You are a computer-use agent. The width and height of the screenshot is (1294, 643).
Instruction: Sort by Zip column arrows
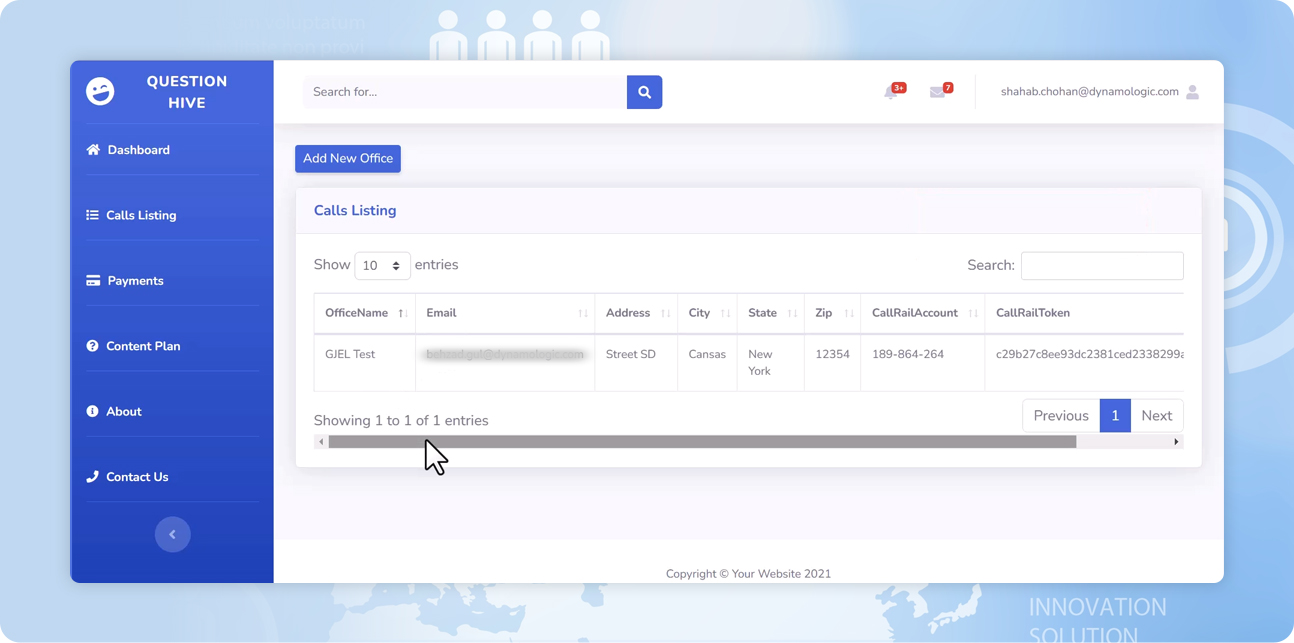pyautogui.click(x=849, y=314)
